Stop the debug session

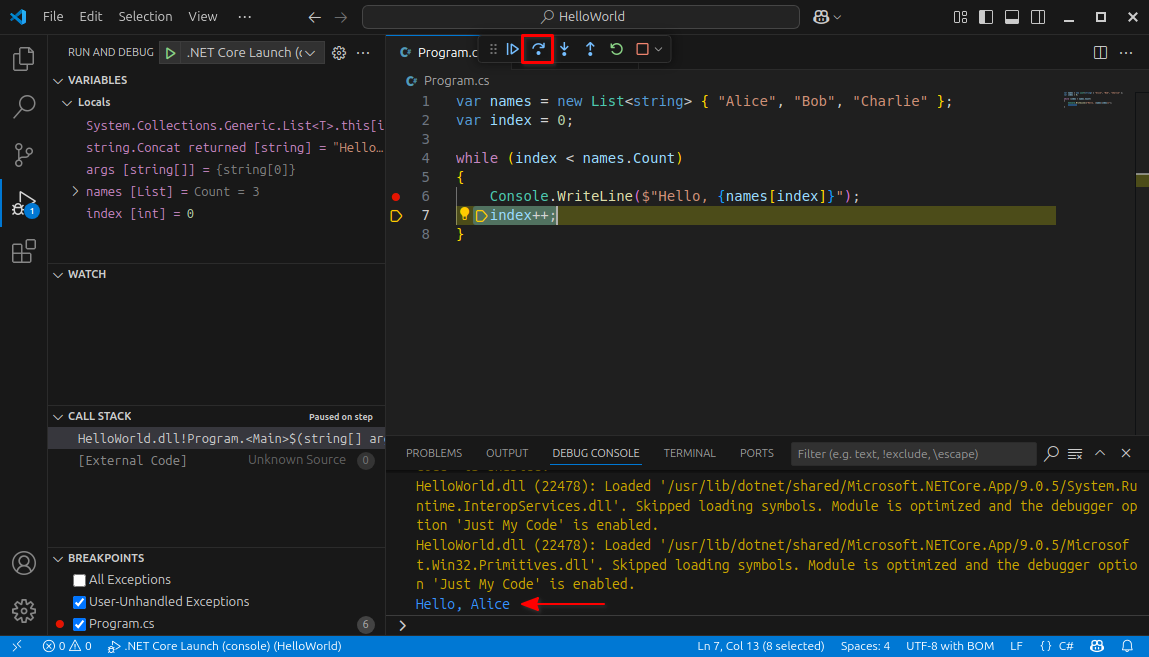tap(642, 49)
